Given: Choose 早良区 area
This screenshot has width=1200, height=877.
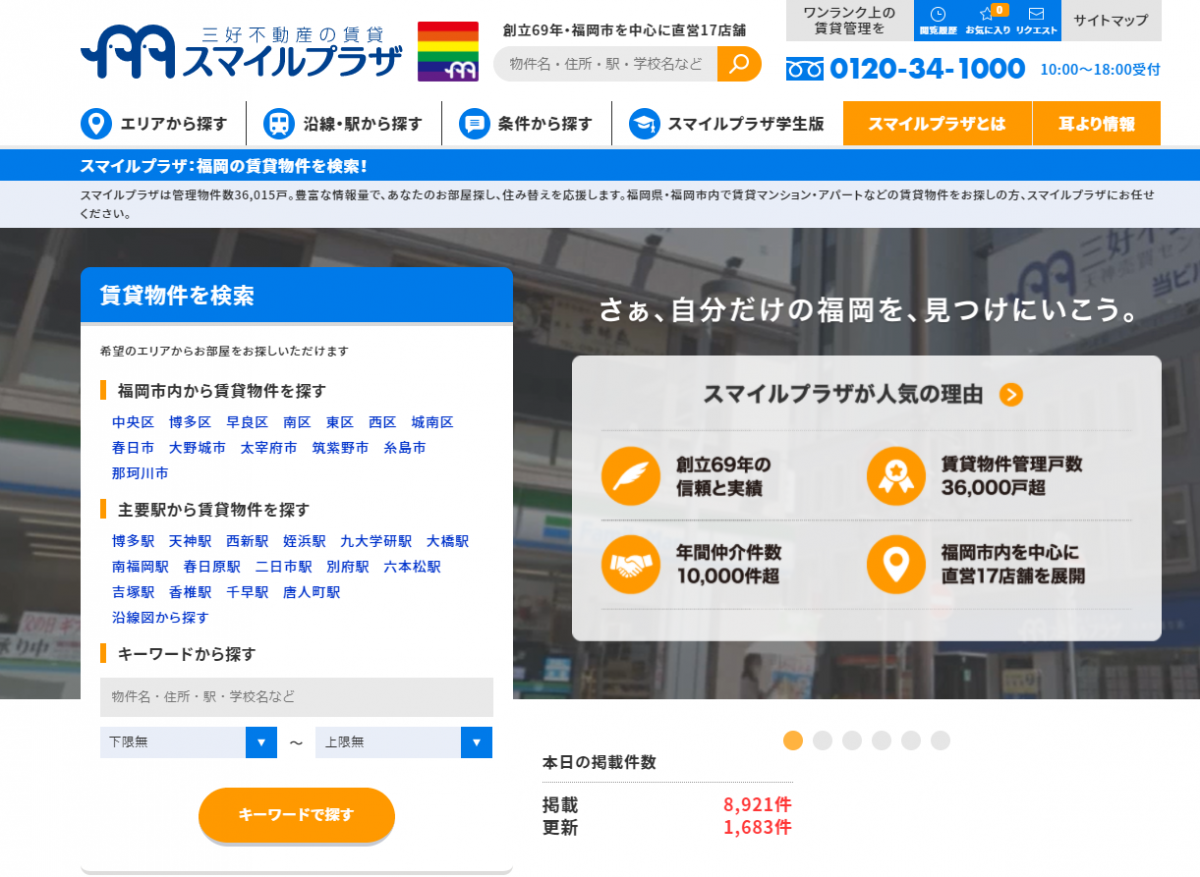Looking at the screenshot, I should pos(247,422).
